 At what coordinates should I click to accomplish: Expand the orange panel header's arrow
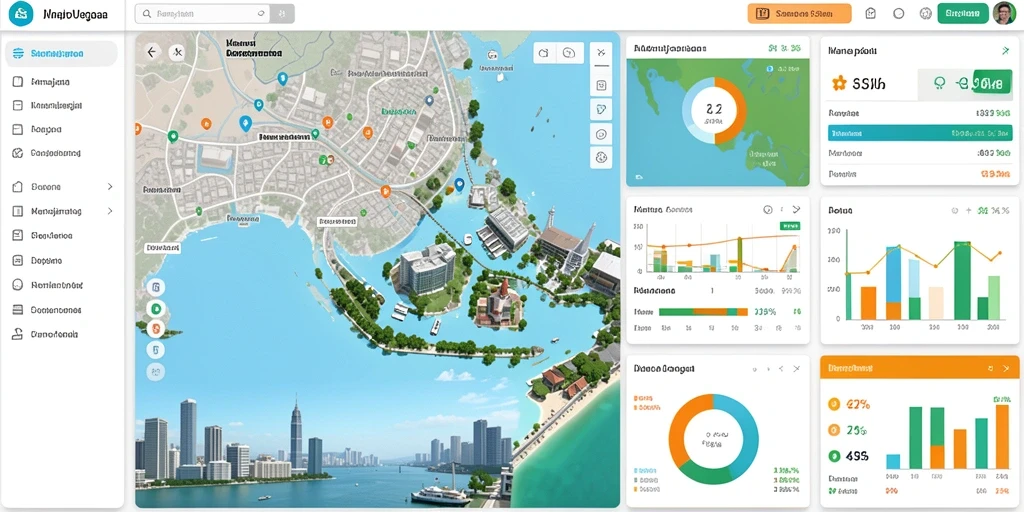click(1006, 369)
